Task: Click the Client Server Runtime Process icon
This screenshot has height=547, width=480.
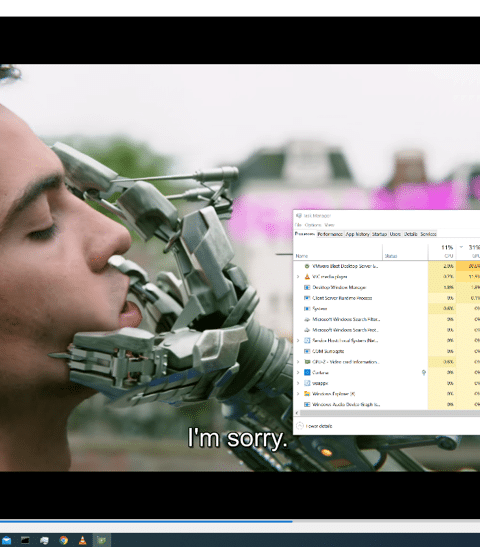Action: (x=307, y=298)
